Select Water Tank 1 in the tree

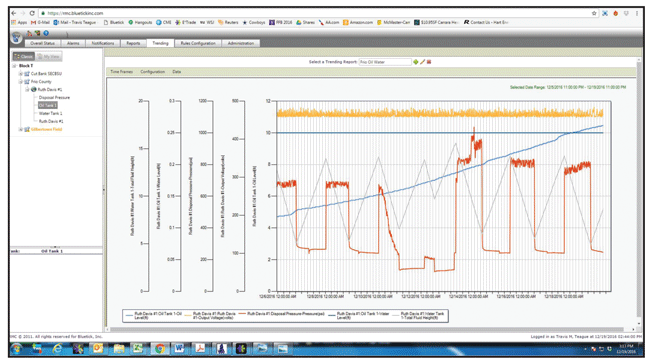[x=51, y=113]
